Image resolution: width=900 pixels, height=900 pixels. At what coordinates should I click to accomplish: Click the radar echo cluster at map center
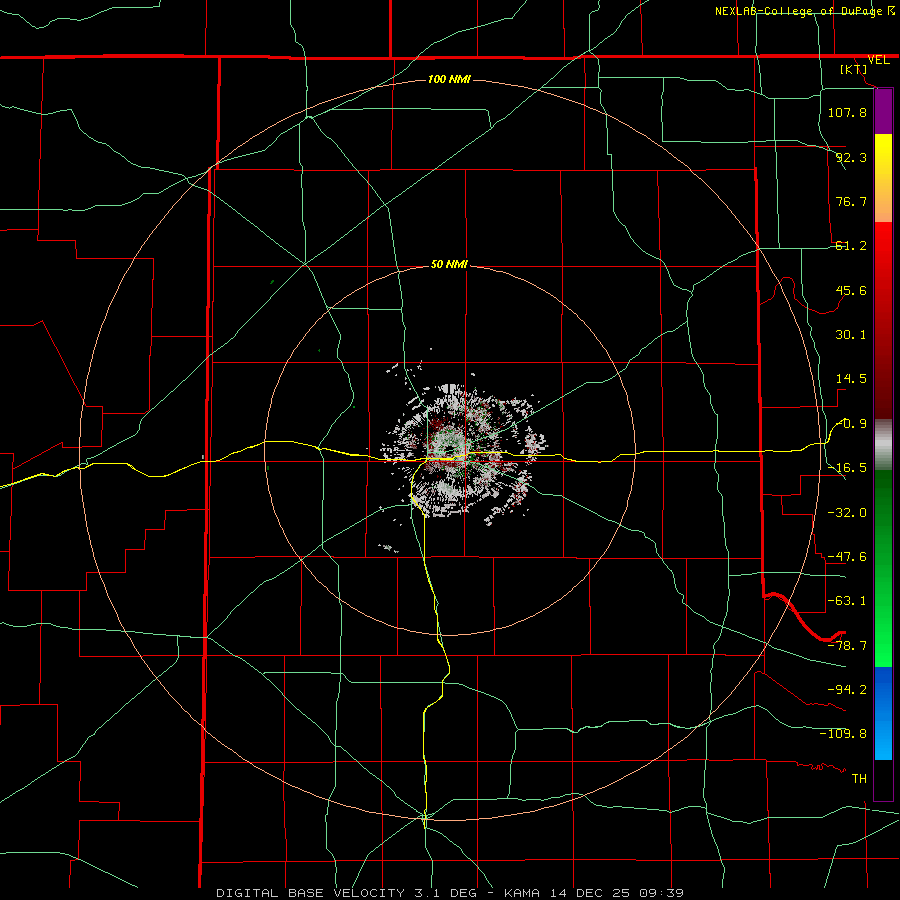[x=464, y=451]
